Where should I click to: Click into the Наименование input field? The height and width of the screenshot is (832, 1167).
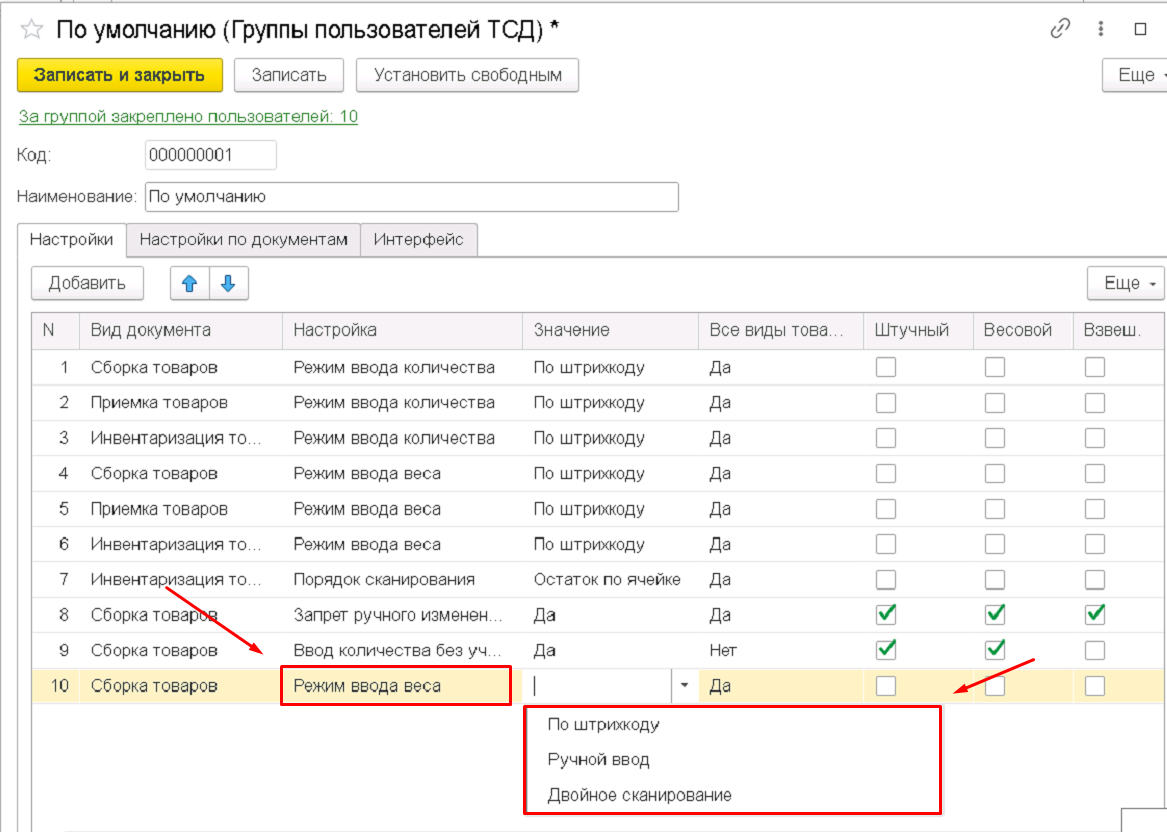[411, 197]
